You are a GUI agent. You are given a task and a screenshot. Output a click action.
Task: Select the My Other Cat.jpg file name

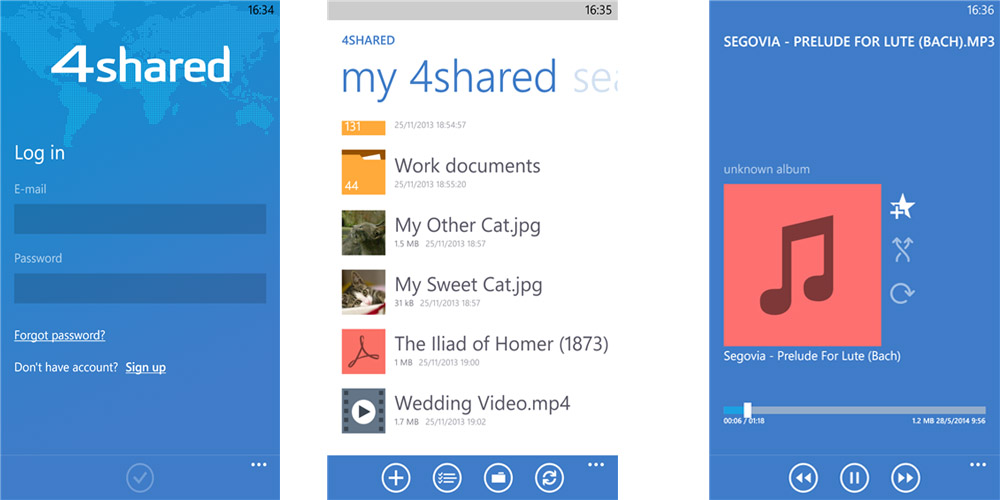(x=467, y=225)
